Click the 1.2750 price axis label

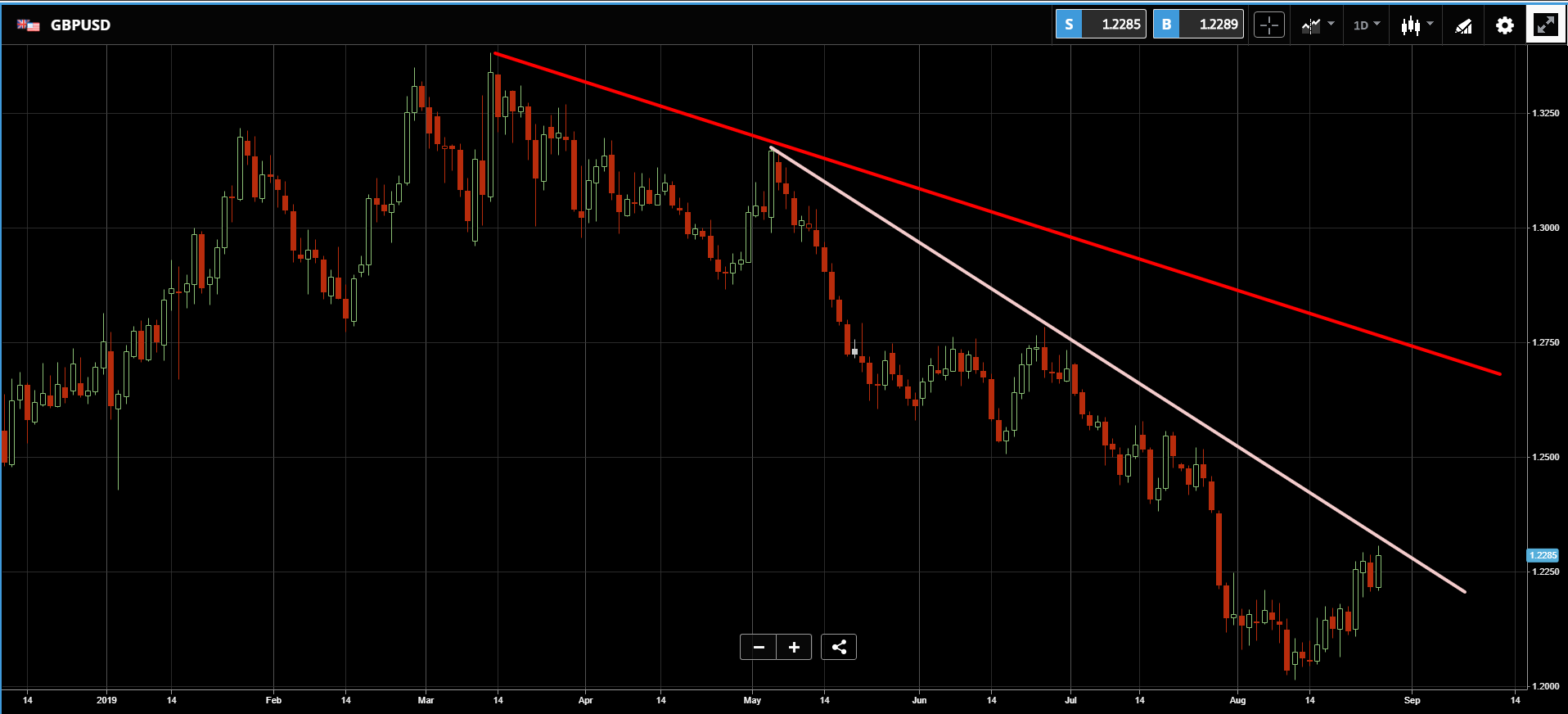click(1546, 342)
